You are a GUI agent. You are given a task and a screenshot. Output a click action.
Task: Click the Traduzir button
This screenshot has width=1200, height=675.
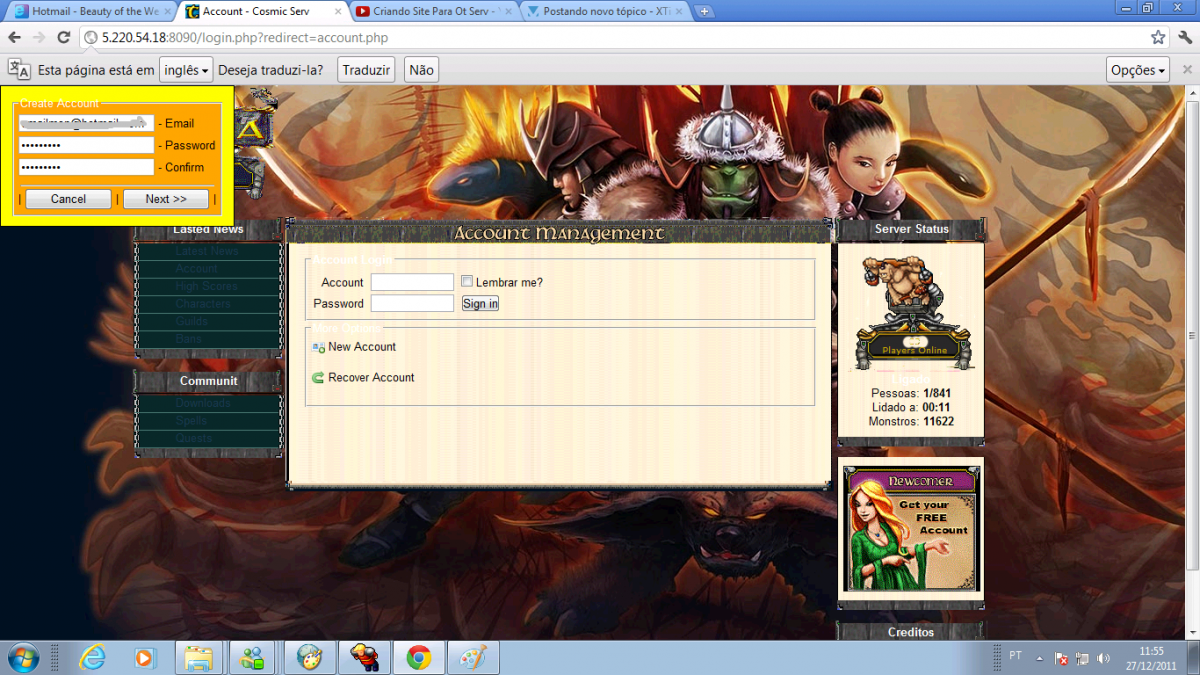(366, 70)
